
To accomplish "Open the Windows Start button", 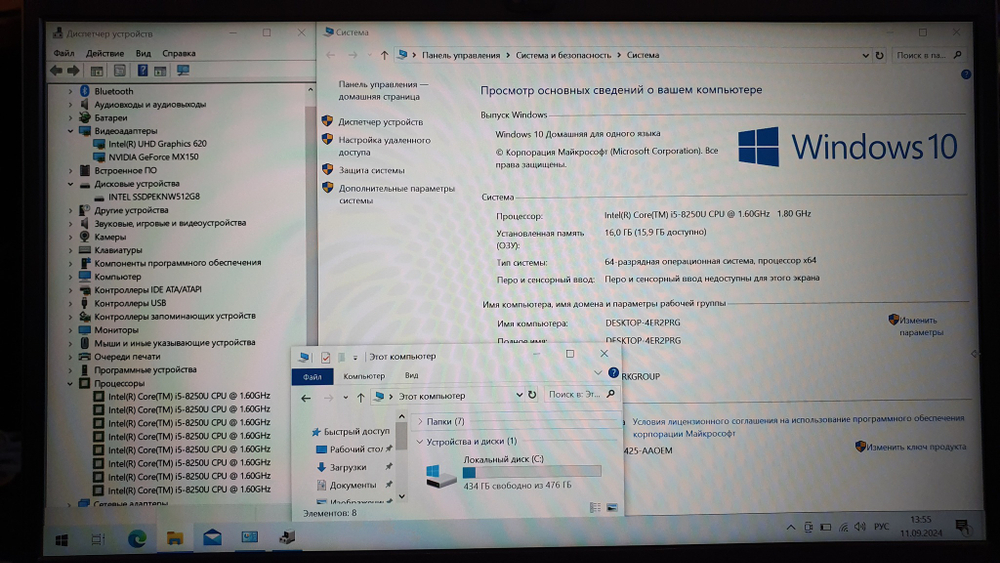I will [61, 540].
